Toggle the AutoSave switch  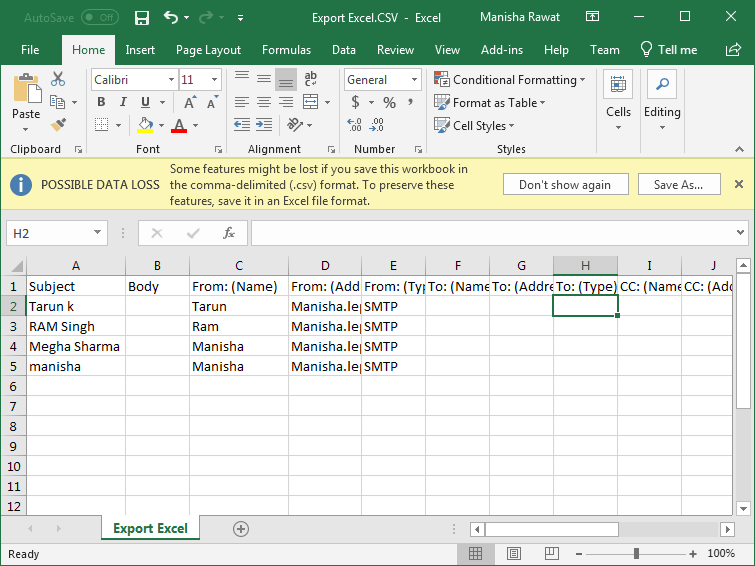tap(101, 18)
